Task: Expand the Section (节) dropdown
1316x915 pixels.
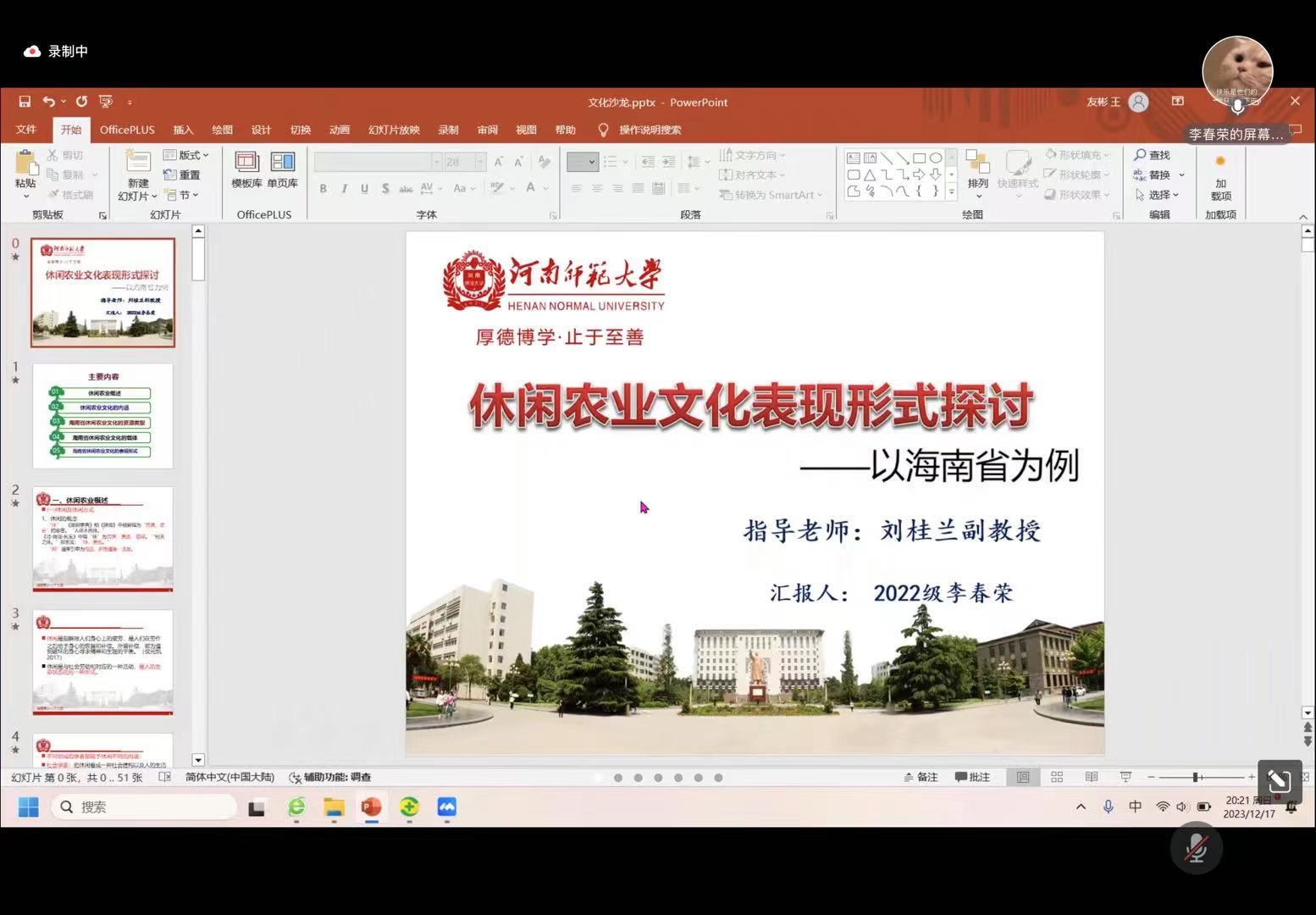Action: 182,195
